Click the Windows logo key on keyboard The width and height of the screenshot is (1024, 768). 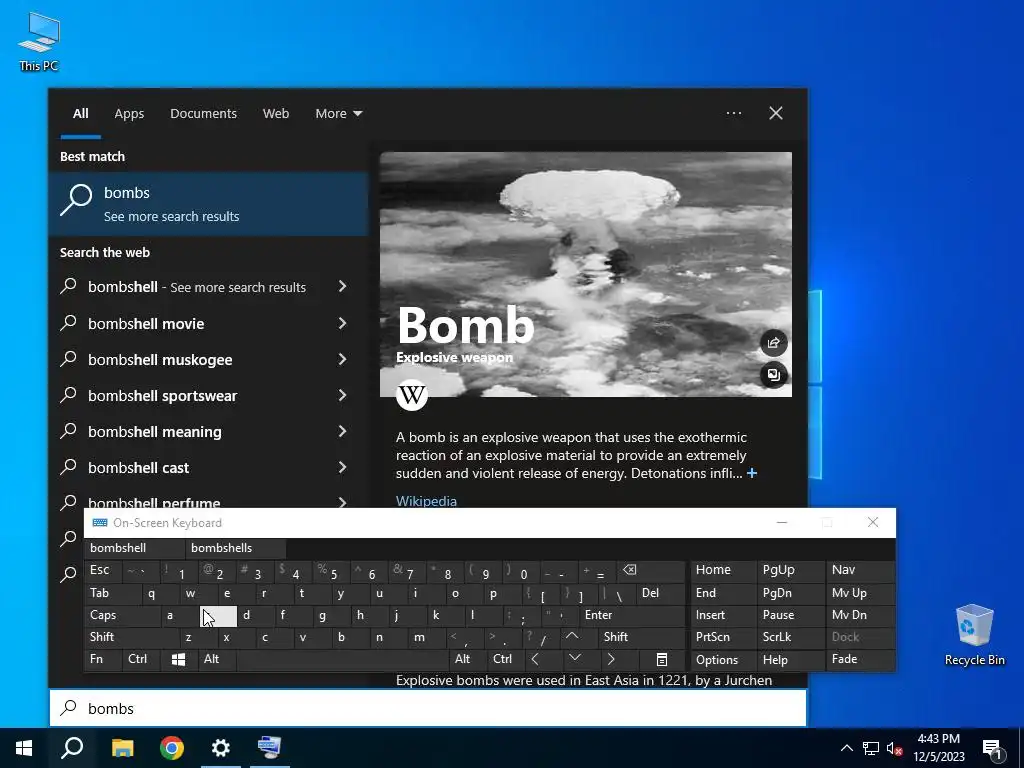[178, 660]
